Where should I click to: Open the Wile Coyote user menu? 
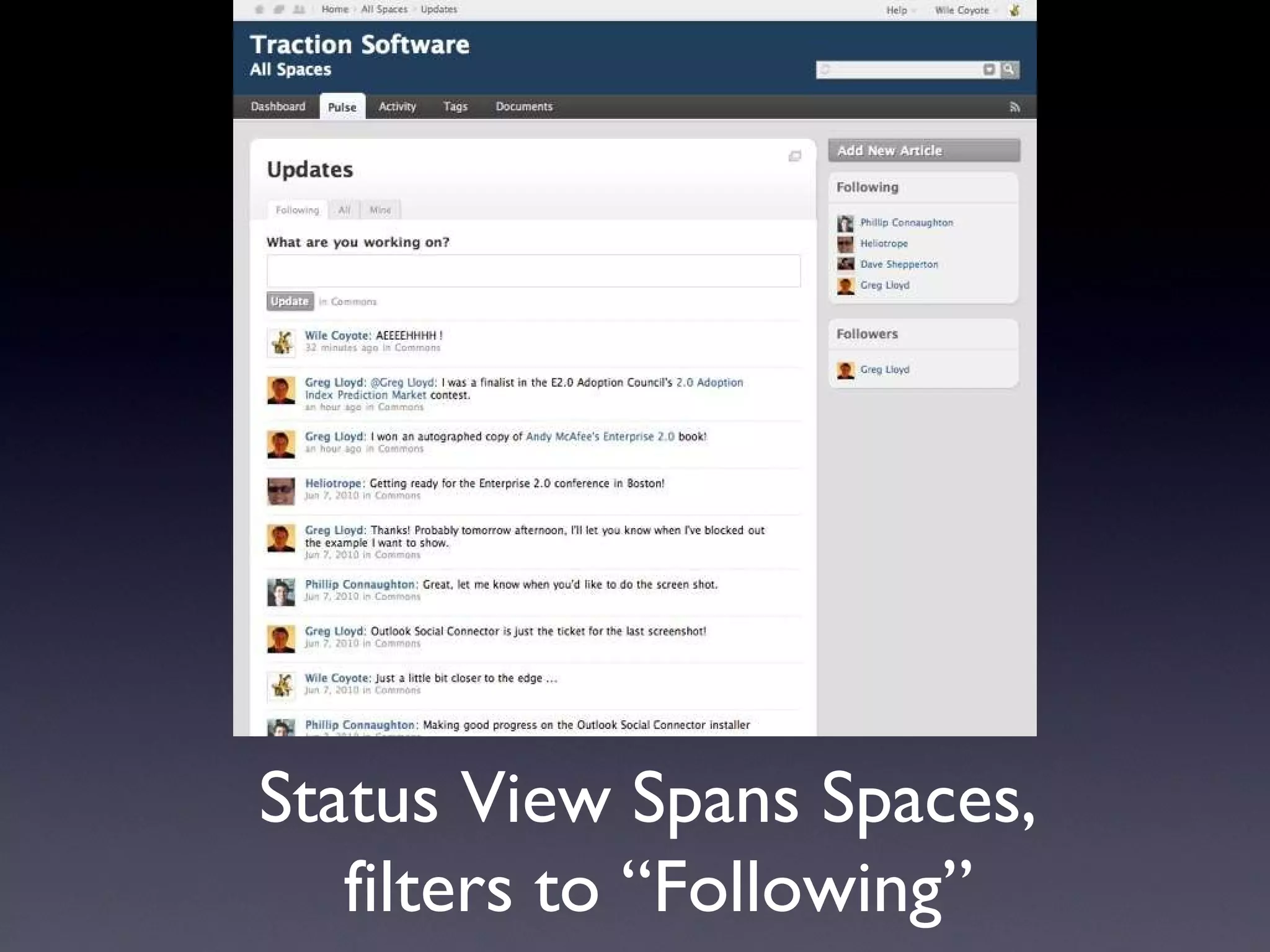[966, 10]
